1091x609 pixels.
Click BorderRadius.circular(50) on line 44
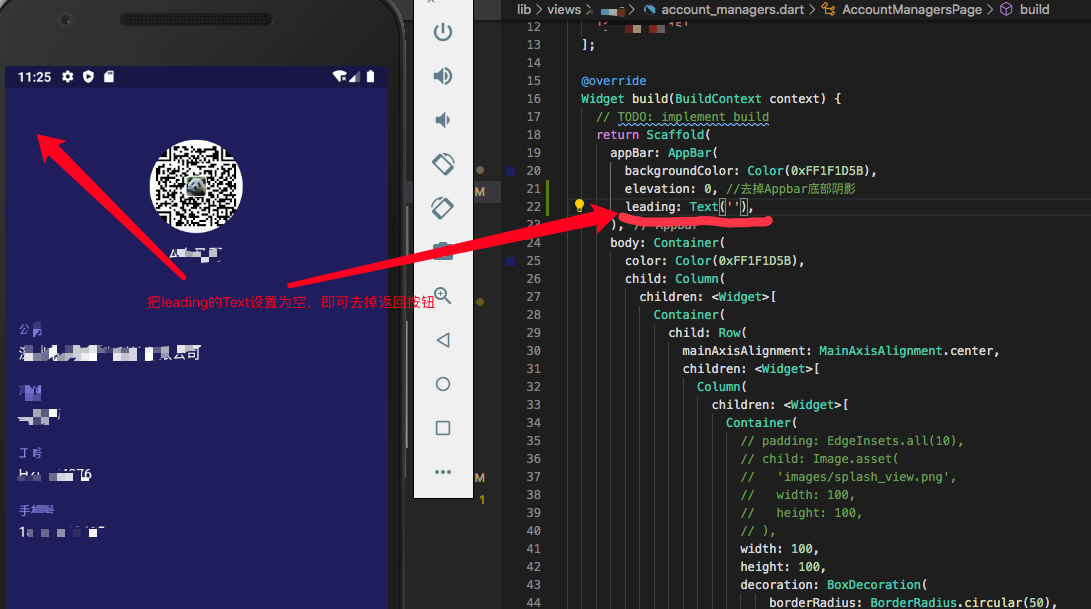click(960, 603)
